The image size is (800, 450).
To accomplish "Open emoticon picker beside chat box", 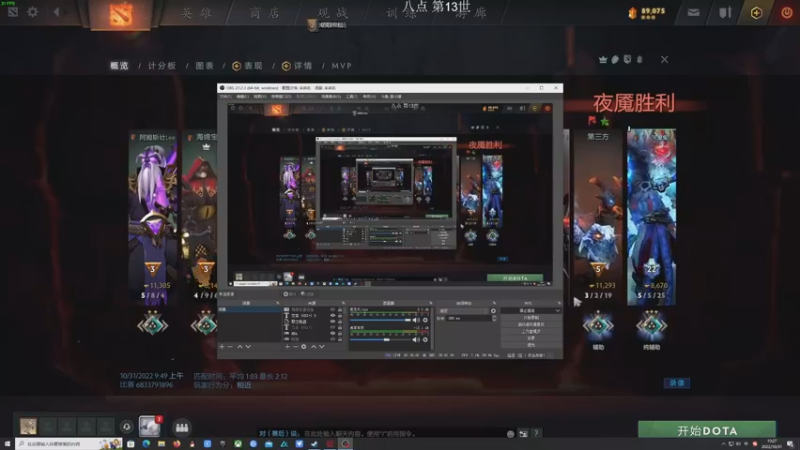I will pyautogui.click(x=510, y=434).
